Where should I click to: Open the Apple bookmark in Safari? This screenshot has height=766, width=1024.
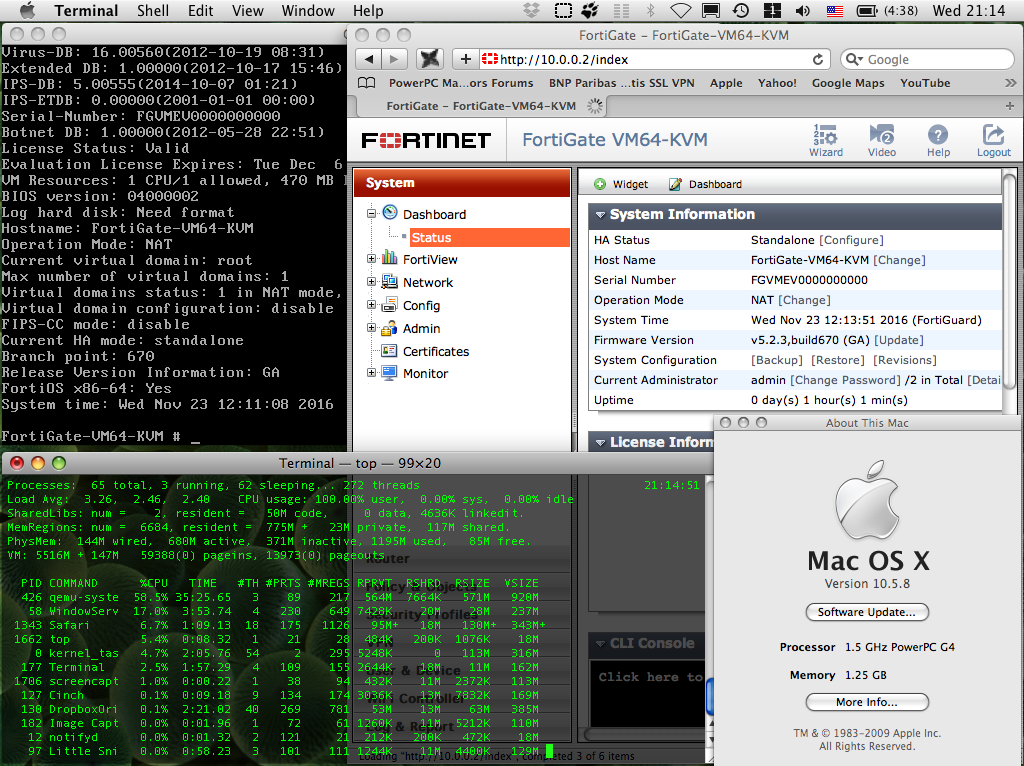click(x=726, y=83)
